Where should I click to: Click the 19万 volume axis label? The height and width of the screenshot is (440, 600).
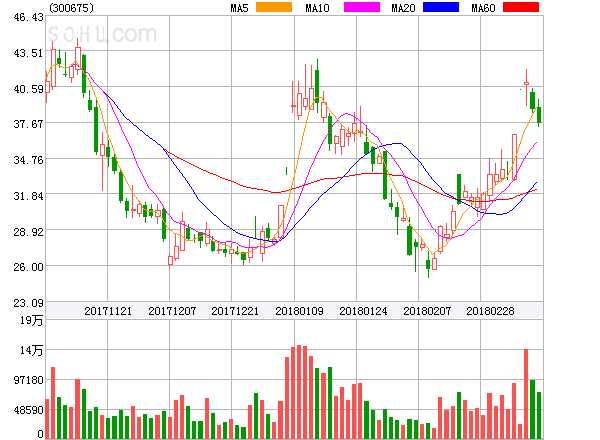coord(31,320)
